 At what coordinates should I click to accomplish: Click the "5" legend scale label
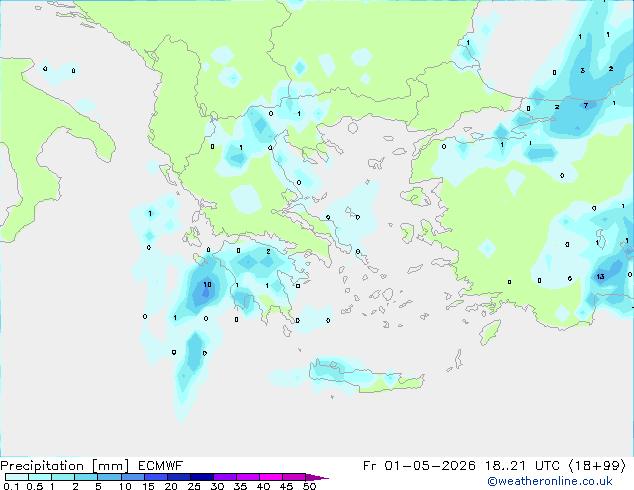pos(98,486)
